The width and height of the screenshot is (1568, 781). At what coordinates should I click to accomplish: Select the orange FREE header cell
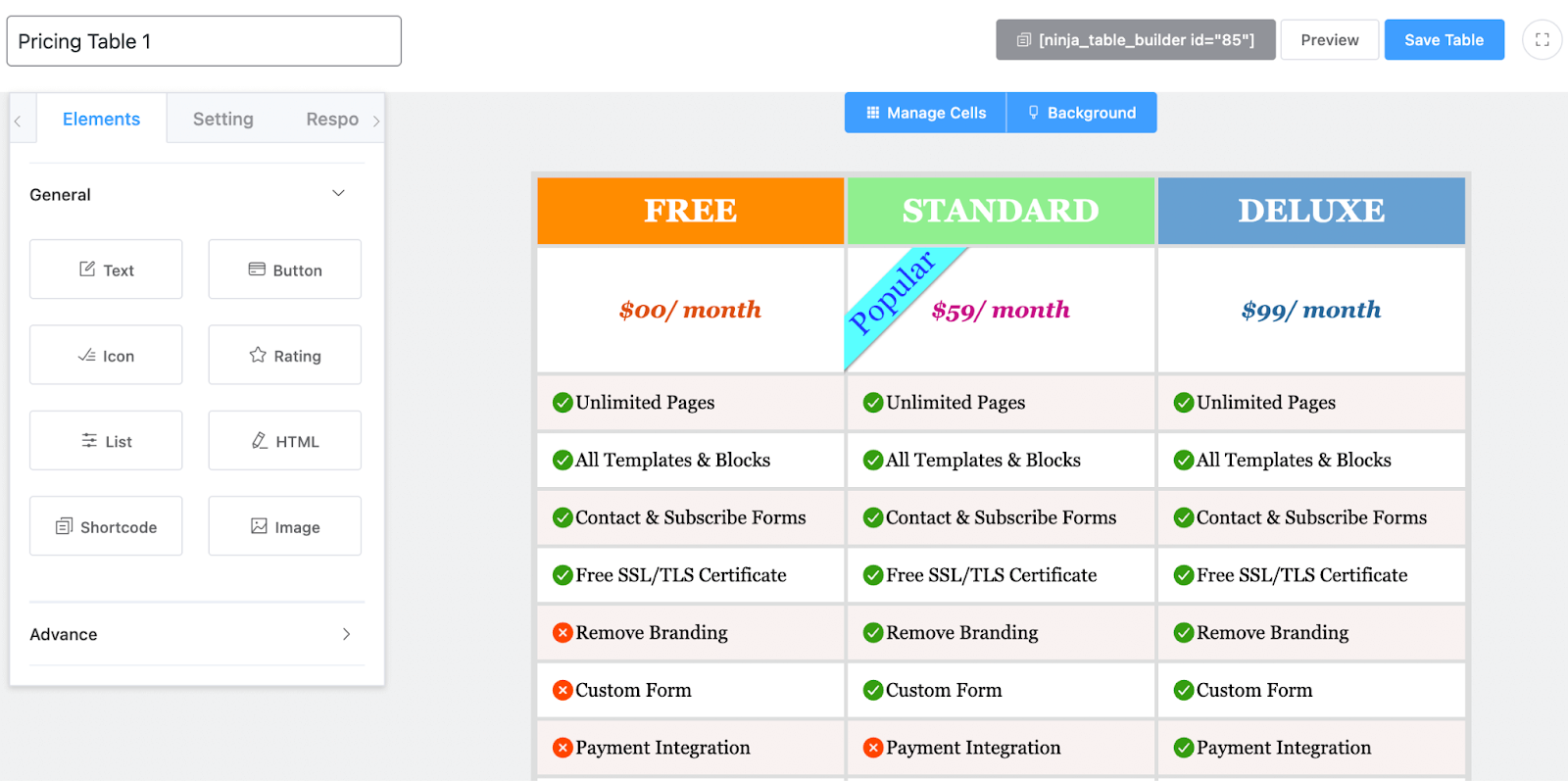(691, 211)
